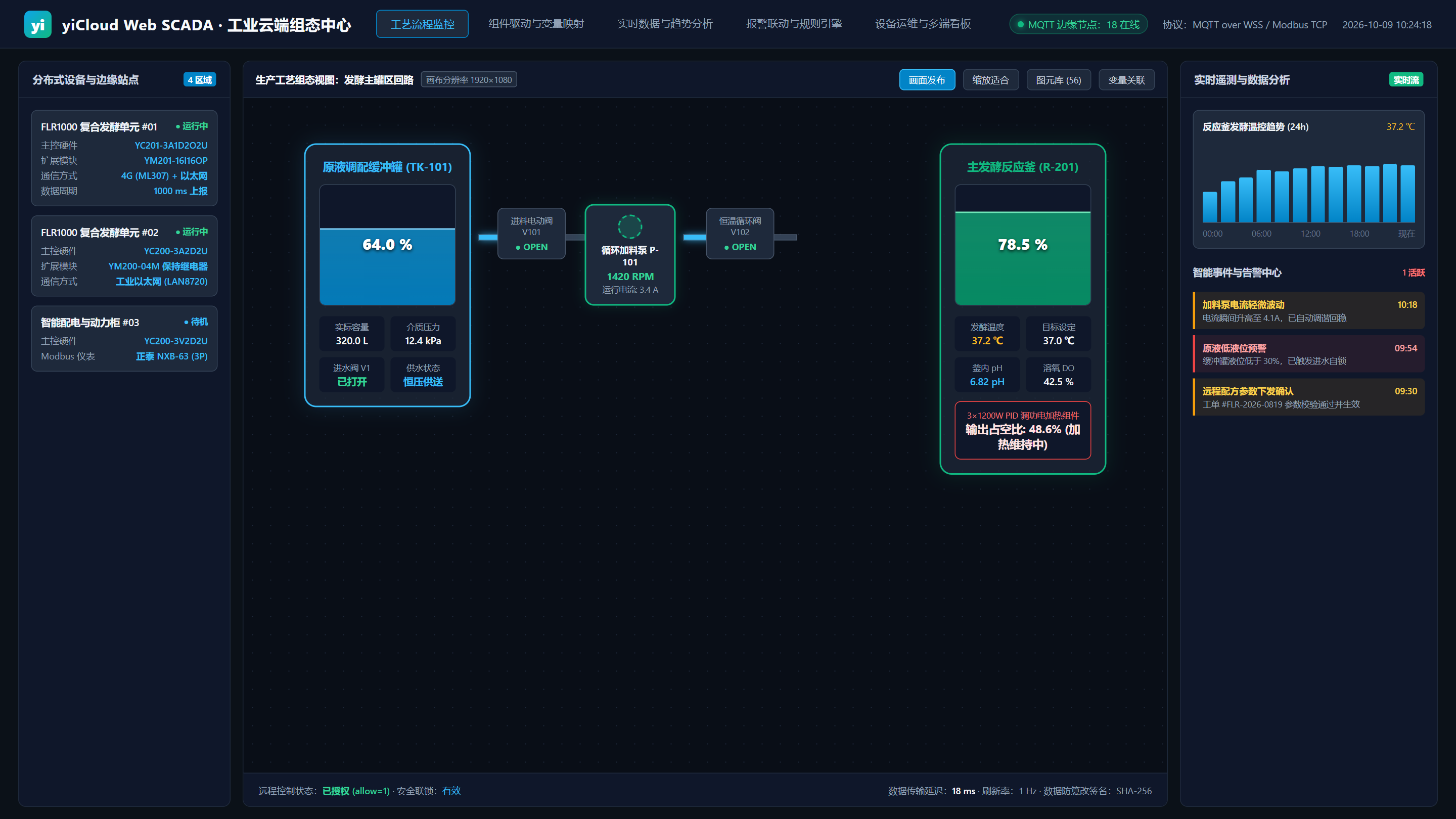The image size is (1456, 819).
Task: Open 实时数据与趋势分析 tab
Action: [x=665, y=24]
